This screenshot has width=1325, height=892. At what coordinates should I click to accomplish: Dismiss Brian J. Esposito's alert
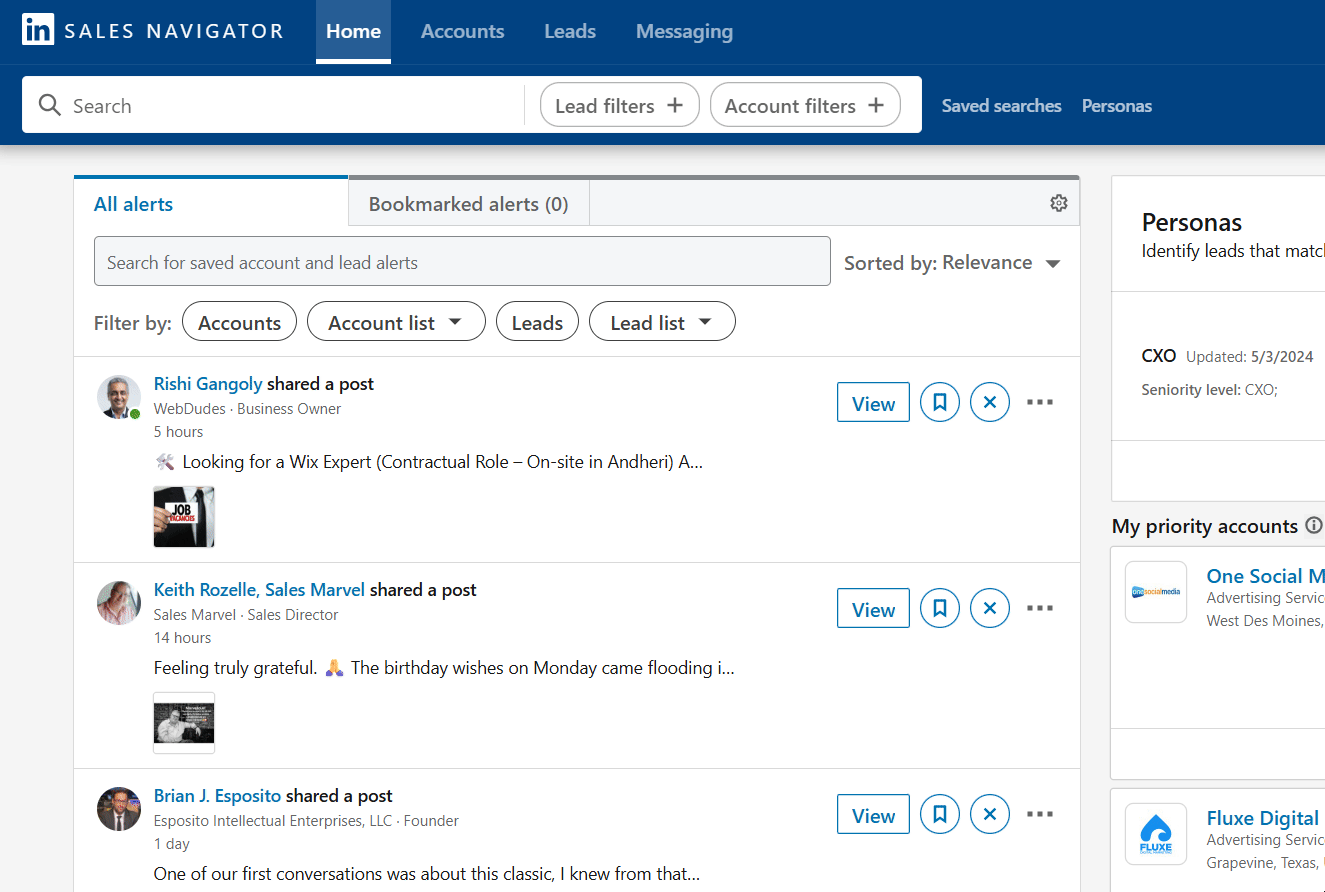[989, 813]
